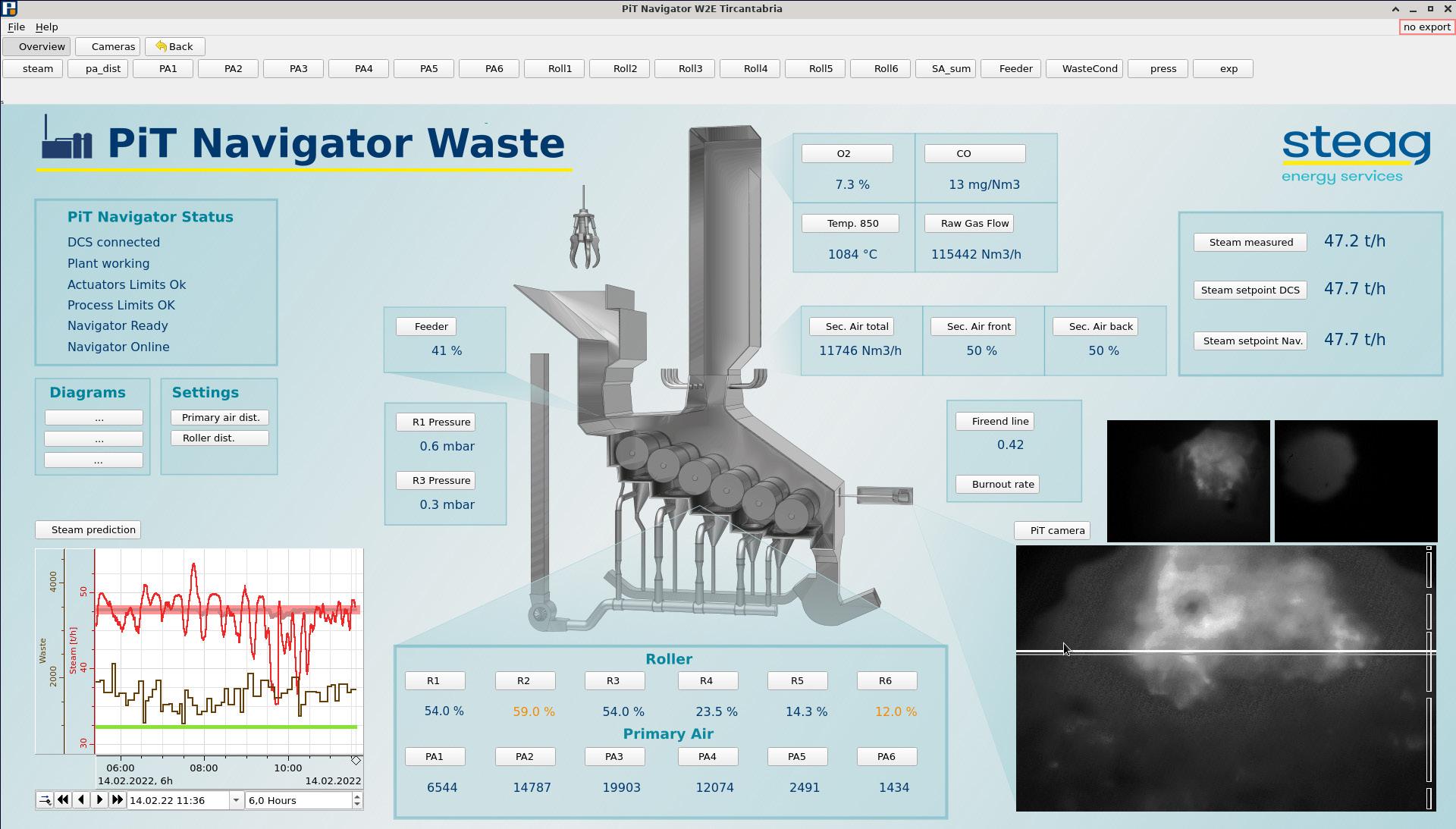1456x829 pixels.
Task: Open the WasteCond toolbar page
Action: pos(1084,68)
